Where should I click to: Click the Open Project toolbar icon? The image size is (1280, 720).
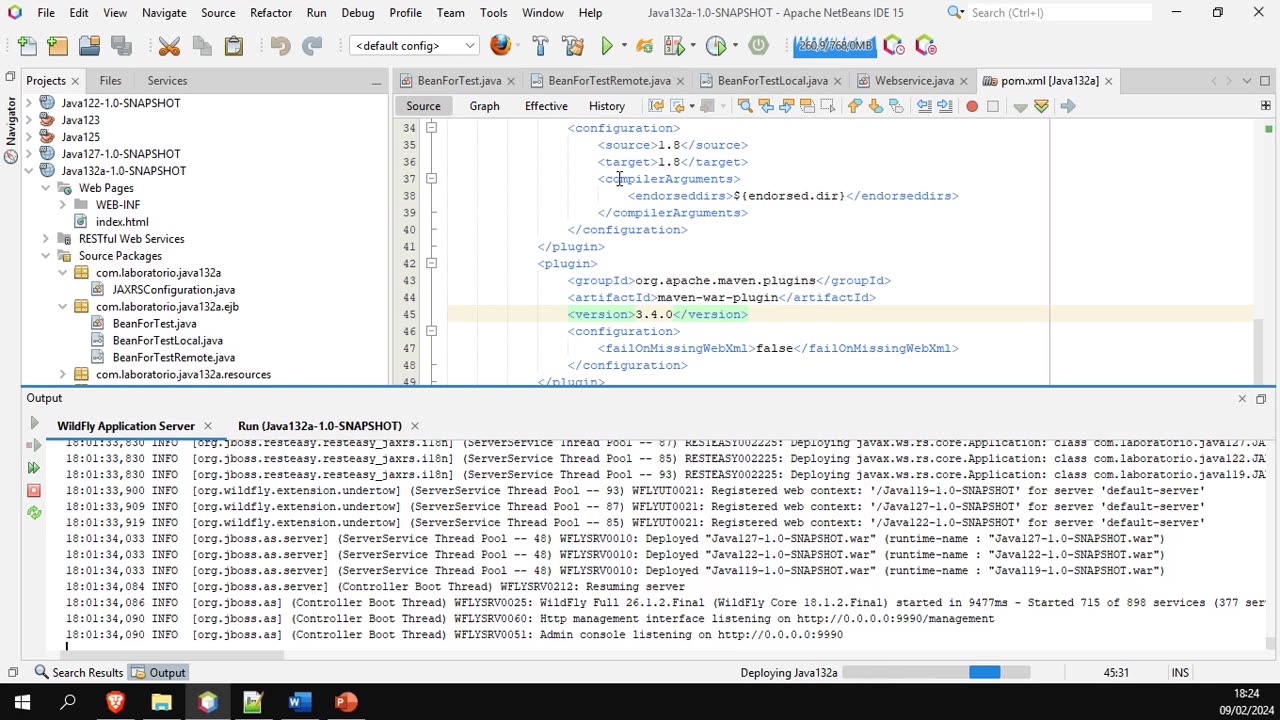89,46
